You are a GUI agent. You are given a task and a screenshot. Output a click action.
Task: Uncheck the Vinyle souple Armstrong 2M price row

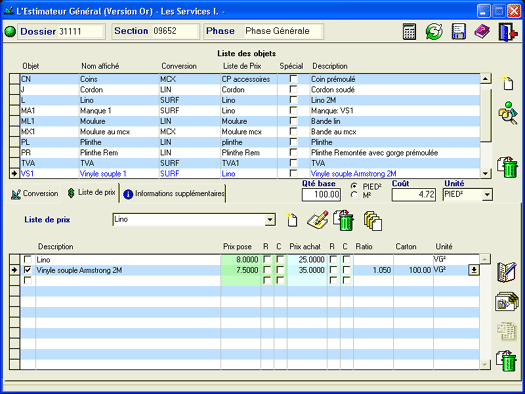28,270
